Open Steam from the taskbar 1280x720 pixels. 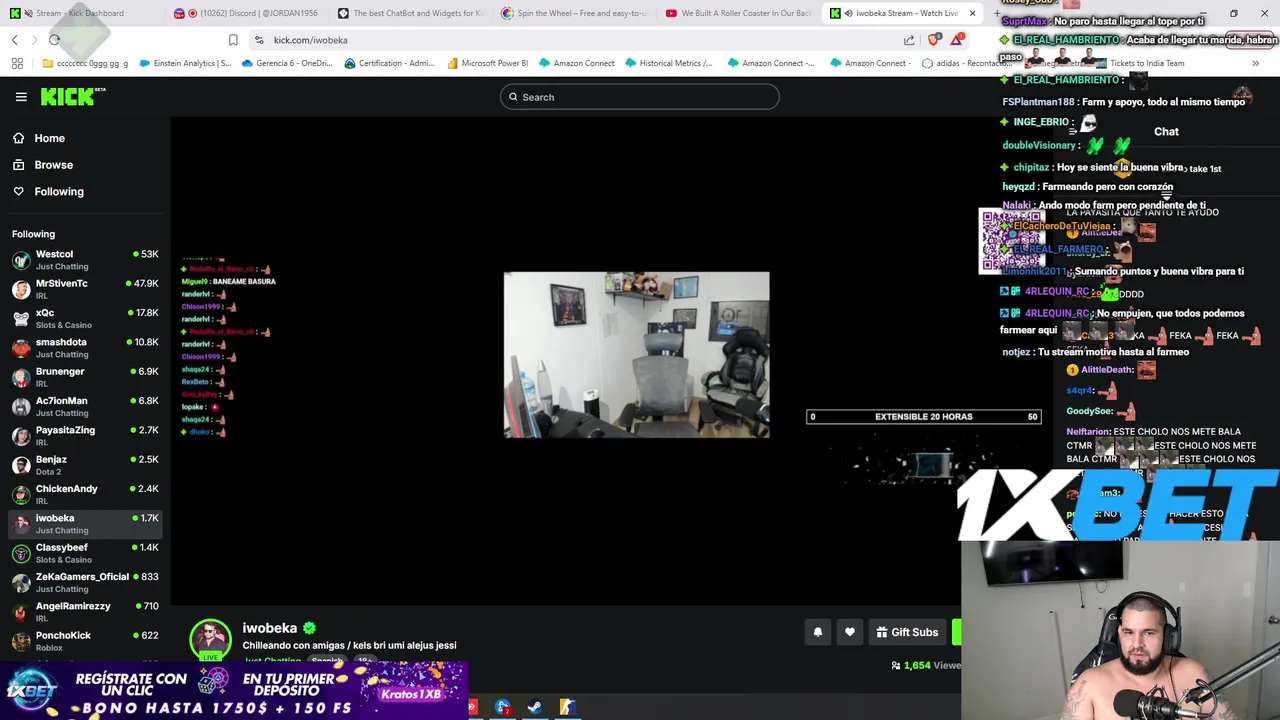[x=535, y=707]
